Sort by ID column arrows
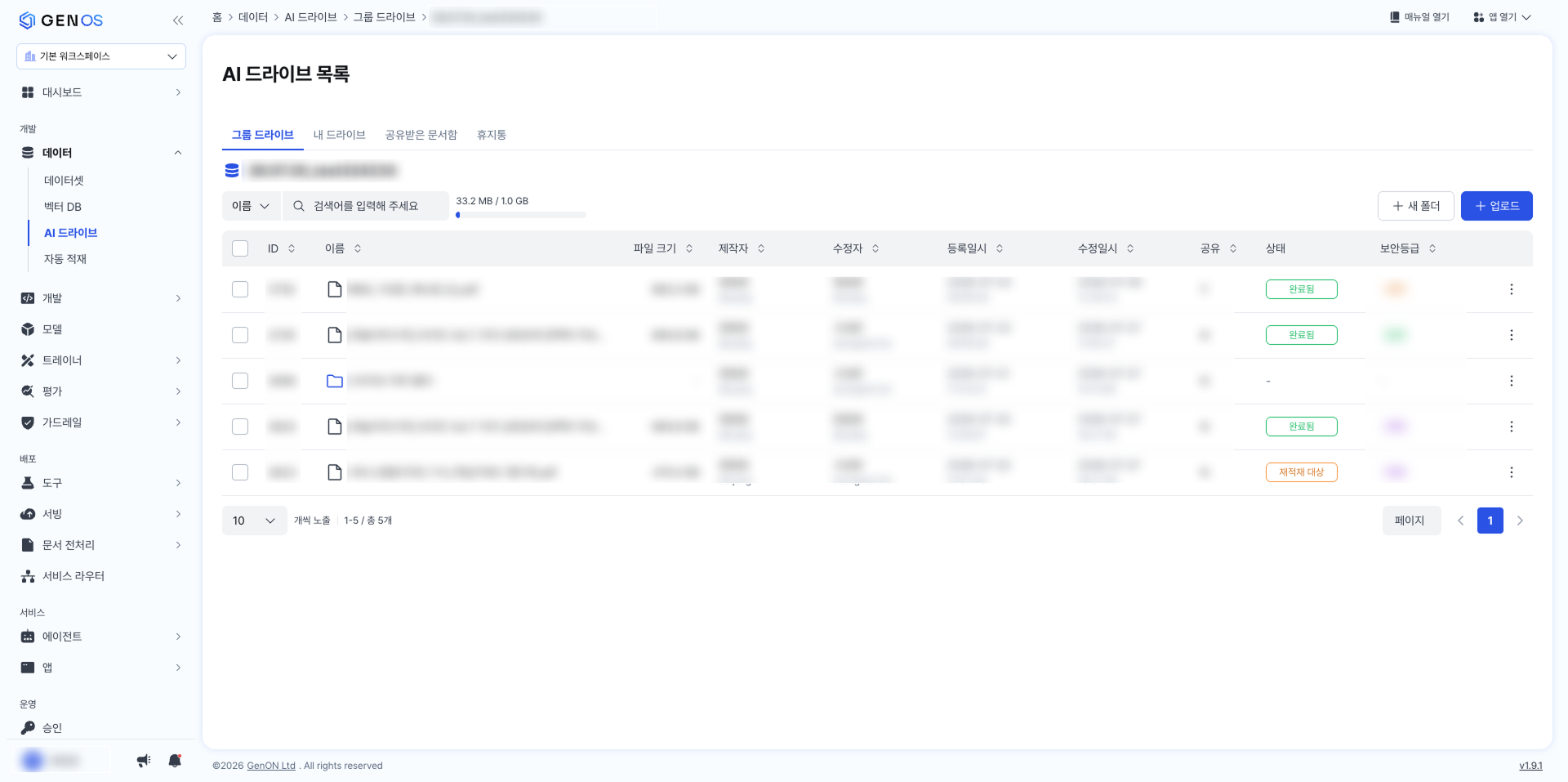 [x=292, y=248]
